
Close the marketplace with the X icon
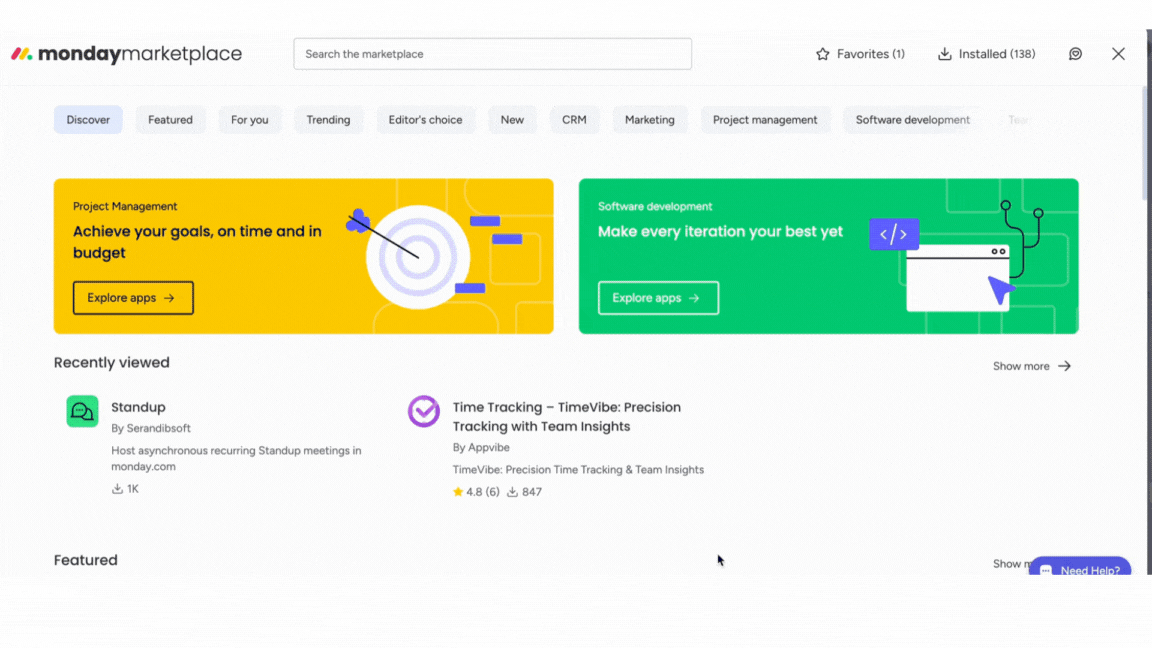pos(1118,54)
